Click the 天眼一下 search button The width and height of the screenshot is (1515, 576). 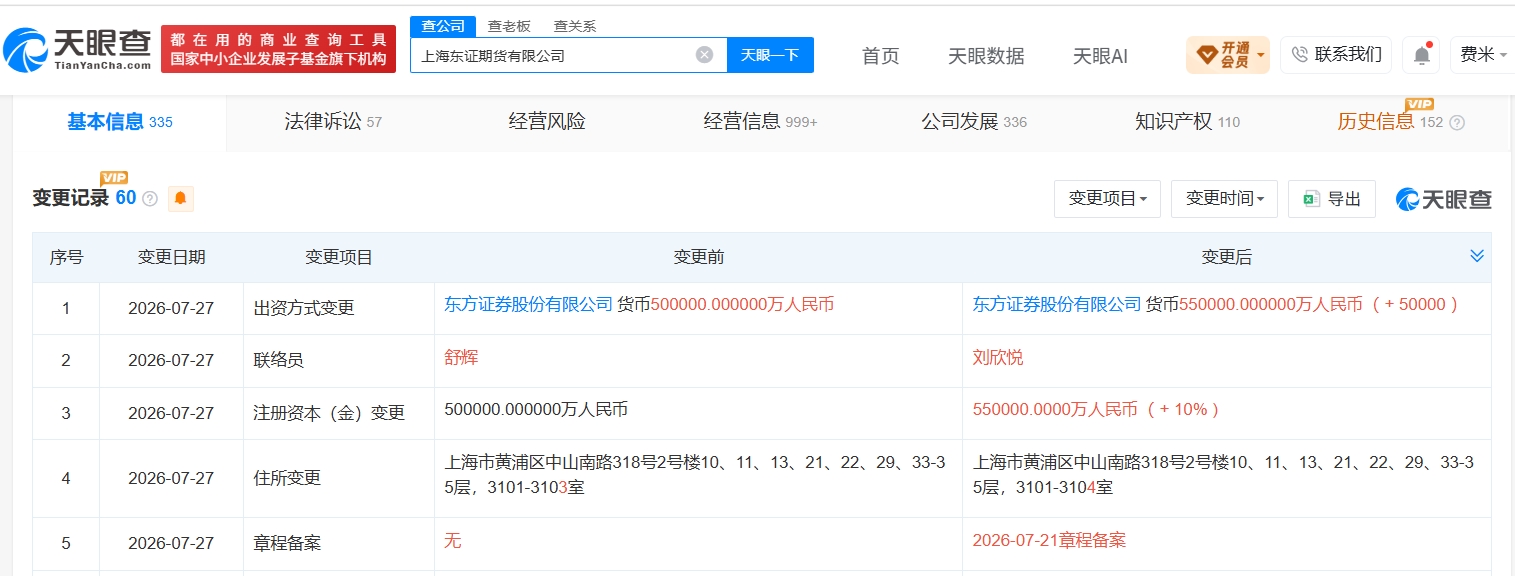pyautogui.click(x=770, y=55)
